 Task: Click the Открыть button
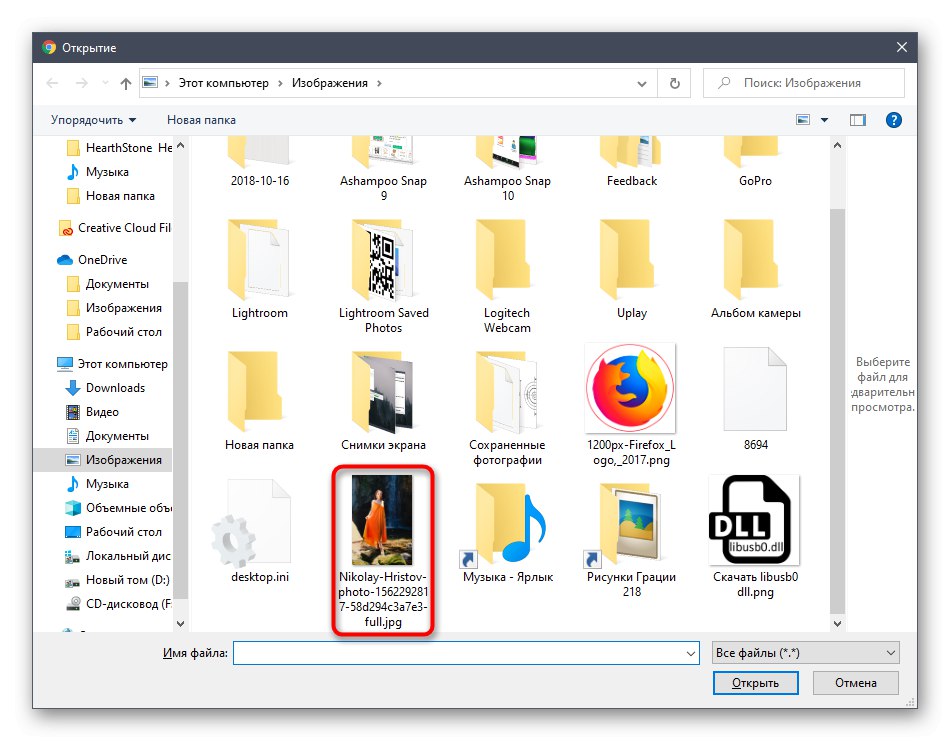tap(755, 683)
